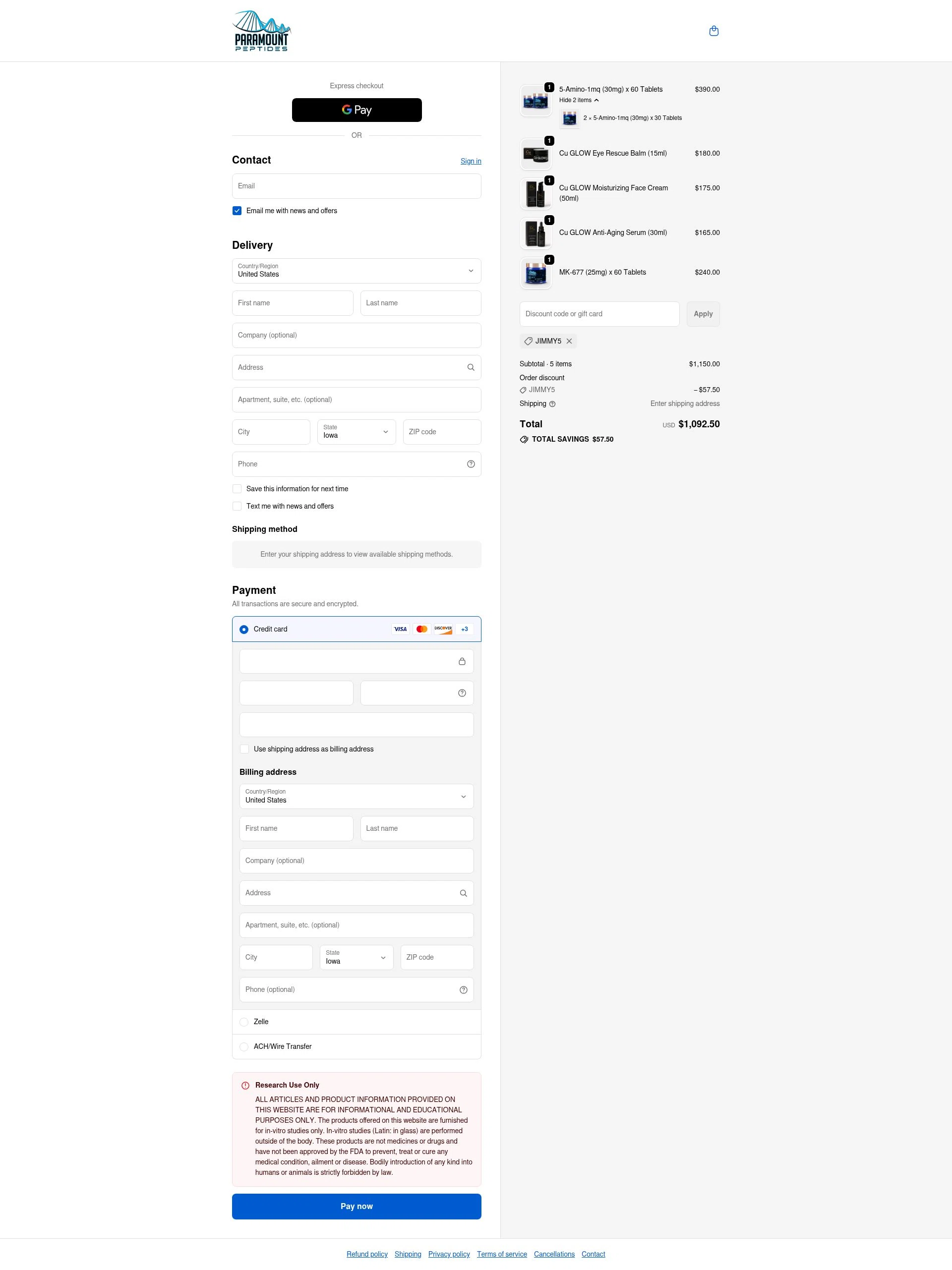The height and width of the screenshot is (1270, 952).
Task: Select Zelle as payment method
Action: pyautogui.click(x=244, y=1022)
